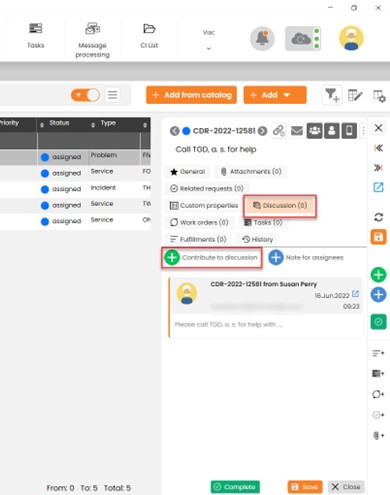Click Susan Perry's message avatar

click(x=187, y=294)
